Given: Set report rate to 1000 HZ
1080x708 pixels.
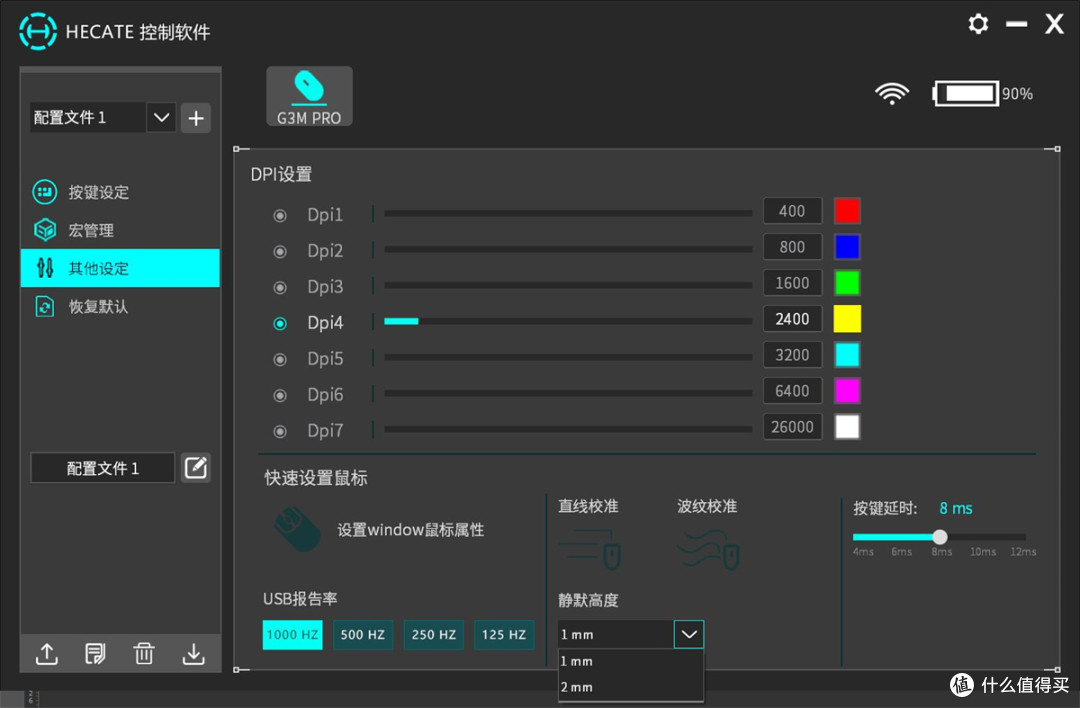Looking at the screenshot, I should [x=292, y=634].
